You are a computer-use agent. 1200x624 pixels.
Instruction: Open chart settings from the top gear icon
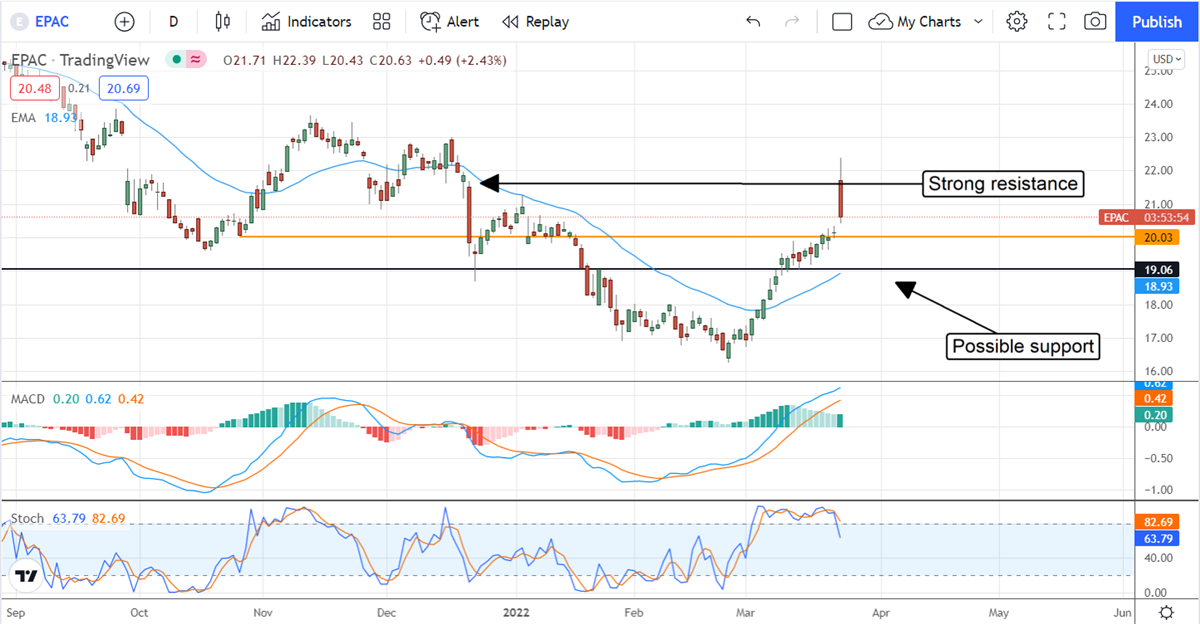pyautogui.click(x=1017, y=21)
